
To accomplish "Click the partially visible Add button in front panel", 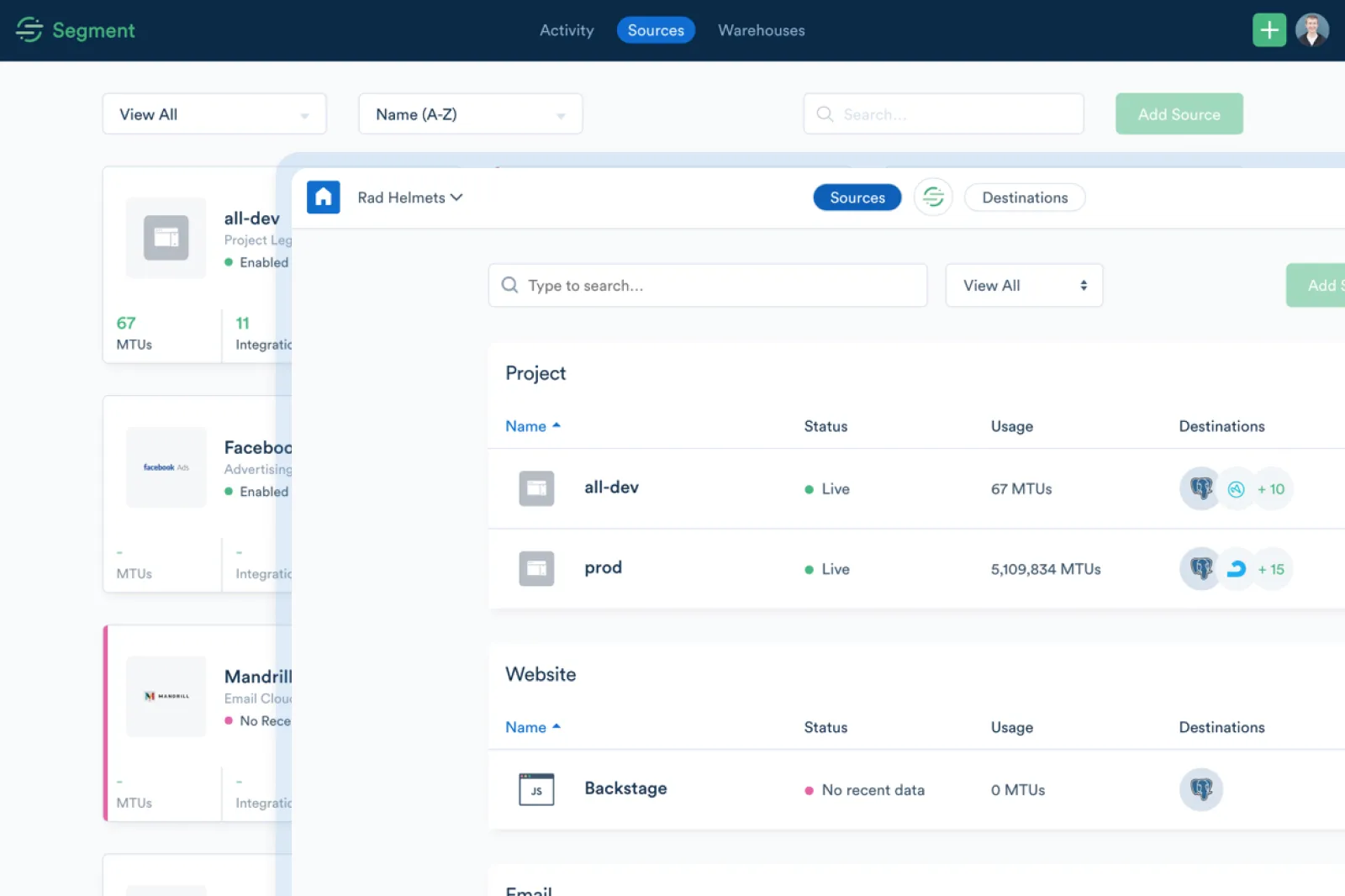I will [x=1316, y=285].
